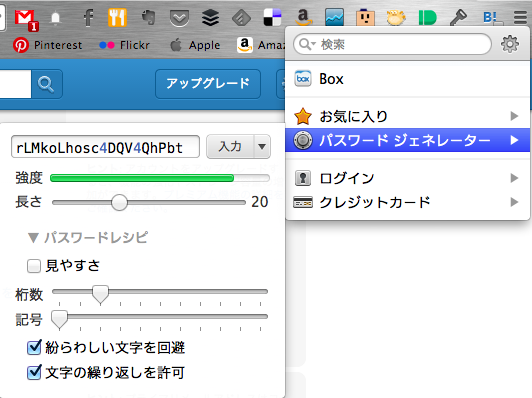Viewport: 532px width, 398px height.
Task: Click the 入力 fill button
Action: [230, 147]
